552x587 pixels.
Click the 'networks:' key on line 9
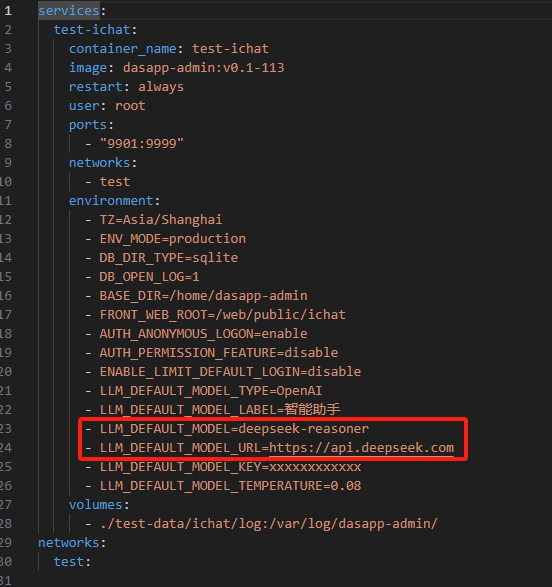coord(103,163)
